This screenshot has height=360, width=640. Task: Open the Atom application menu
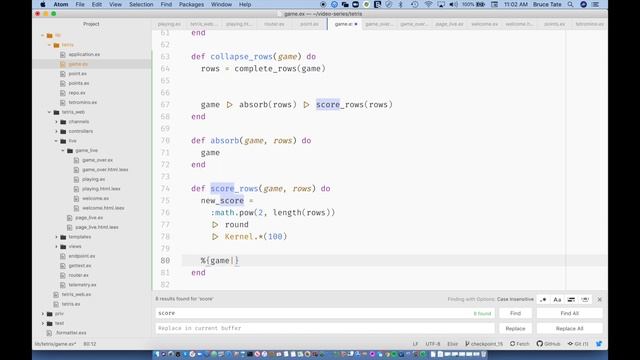click(x=61, y=4)
